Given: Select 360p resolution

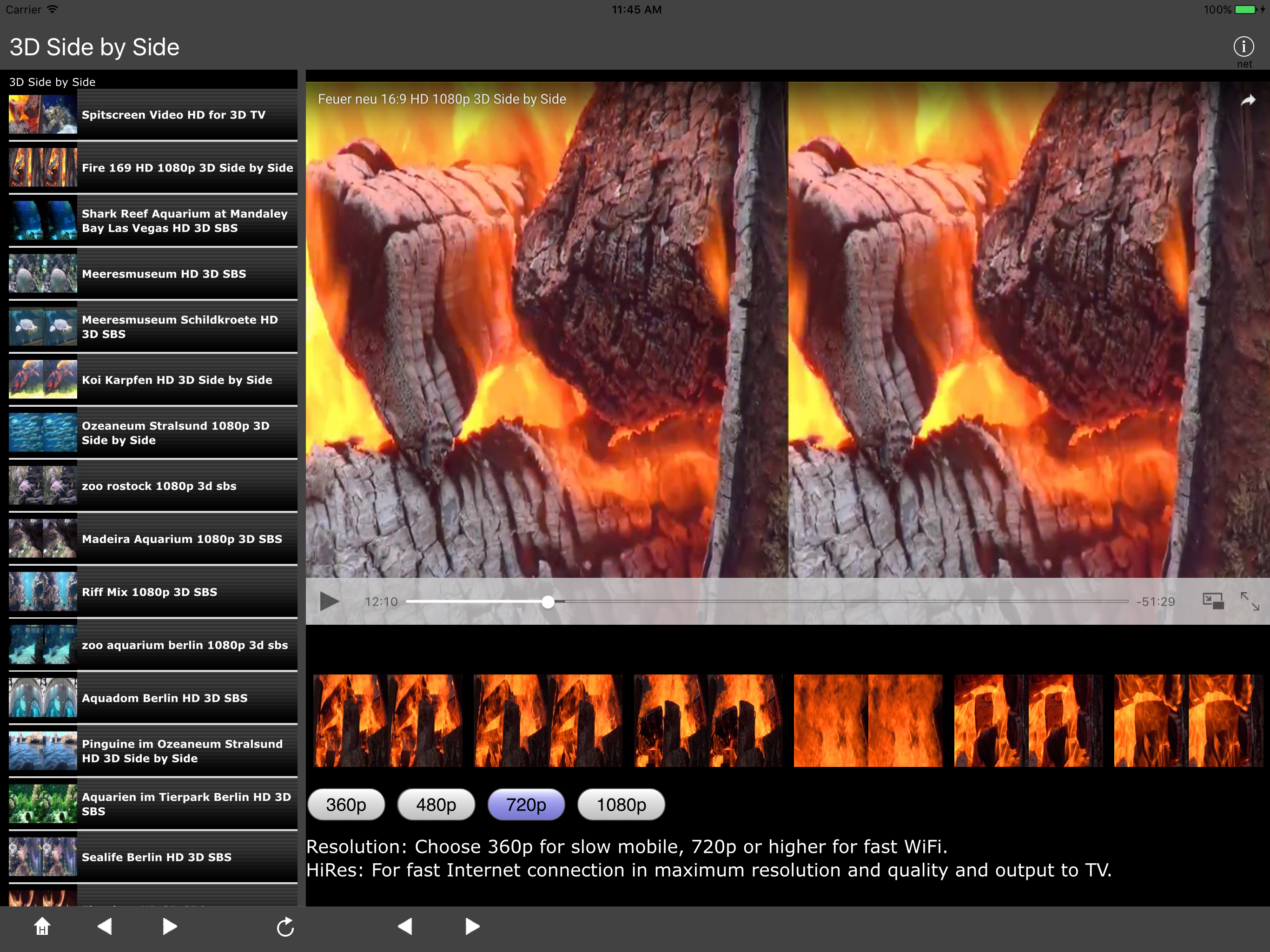Looking at the screenshot, I should 346,805.
